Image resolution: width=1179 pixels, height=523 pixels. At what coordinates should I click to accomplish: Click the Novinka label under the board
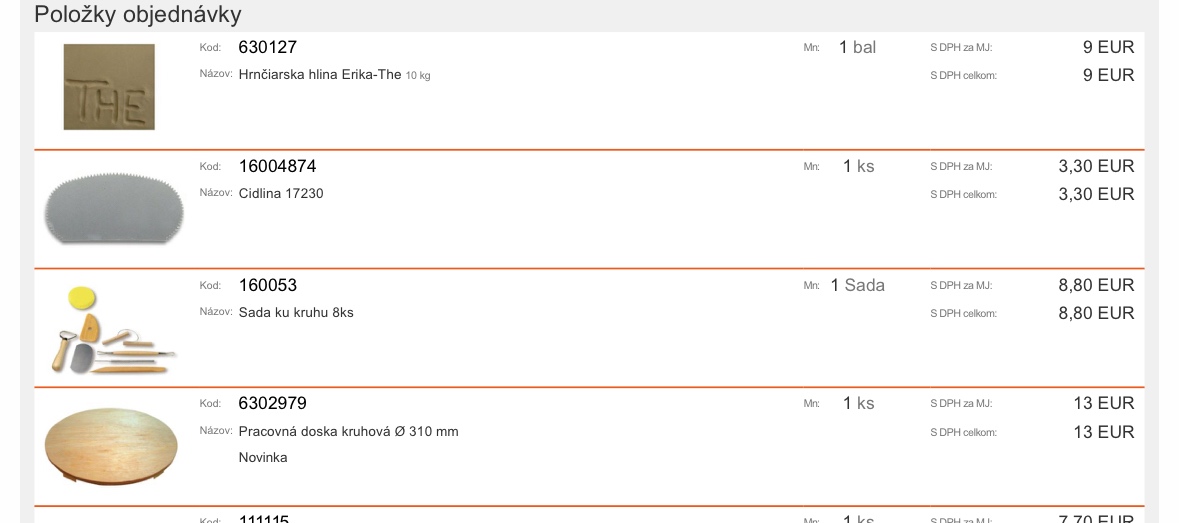click(x=263, y=458)
